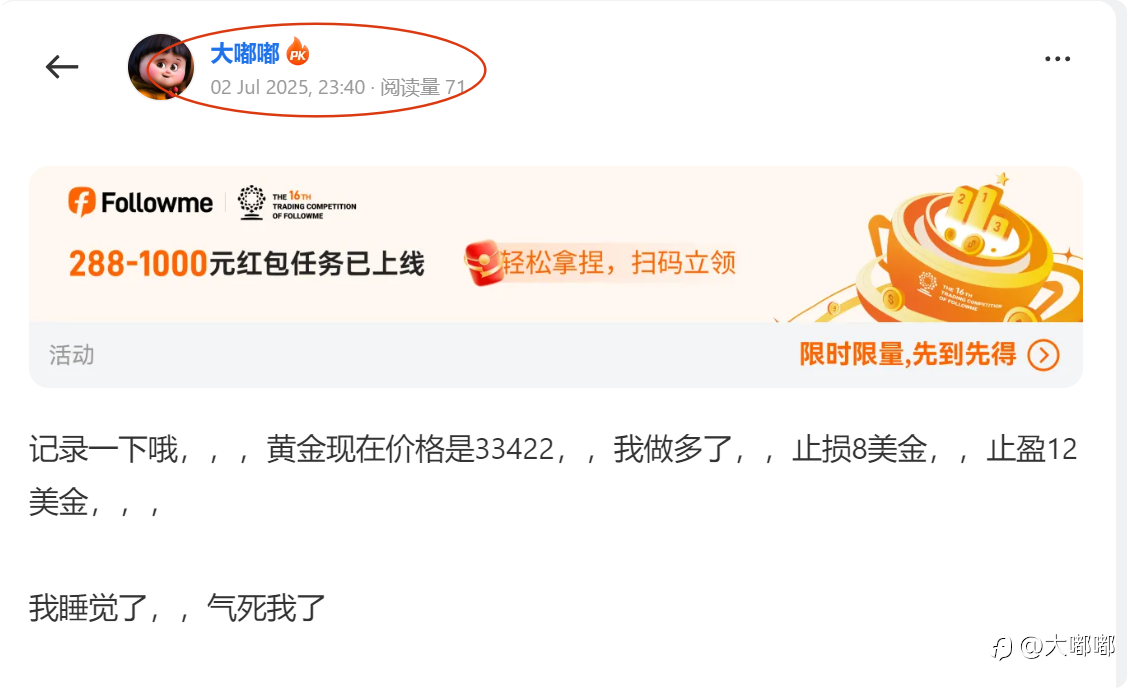Open the 大嘟嘟 profile avatar picture
The image size is (1127, 688).
pyautogui.click(x=160, y=67)
